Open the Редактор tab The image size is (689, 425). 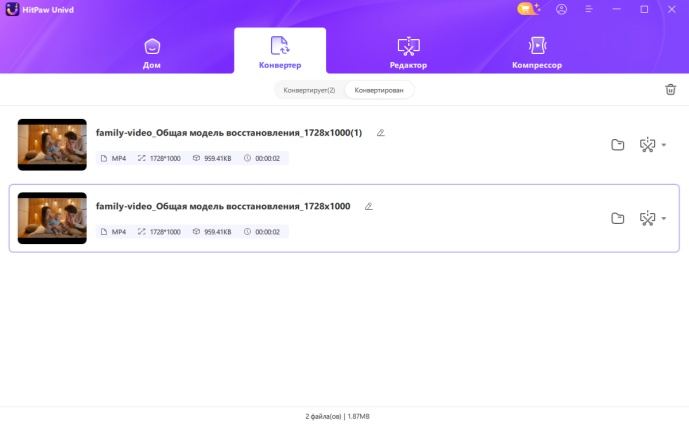click(408, 52)
